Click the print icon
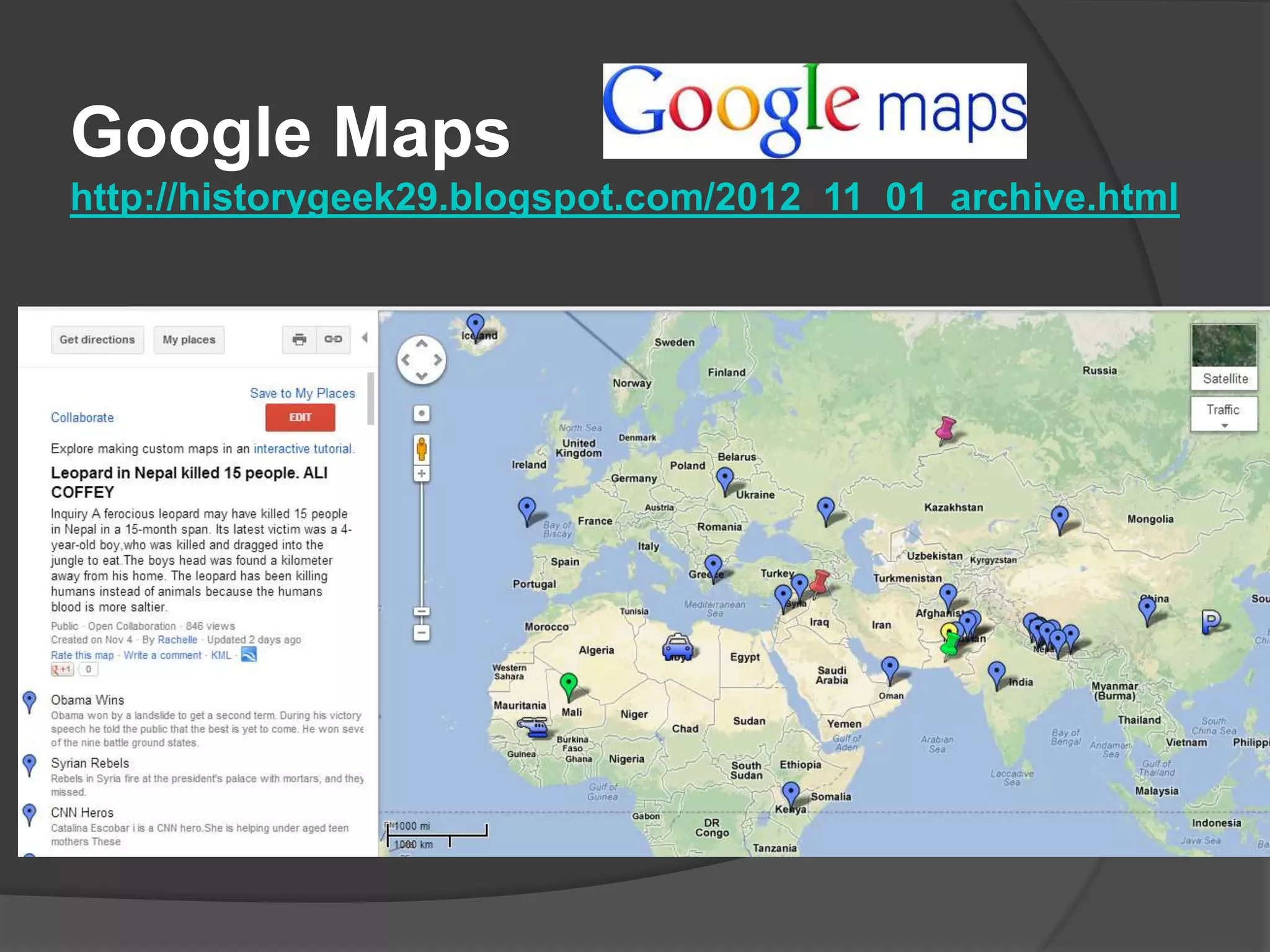Viewport: 1270px width, 952px height. (x=300, y=340)
